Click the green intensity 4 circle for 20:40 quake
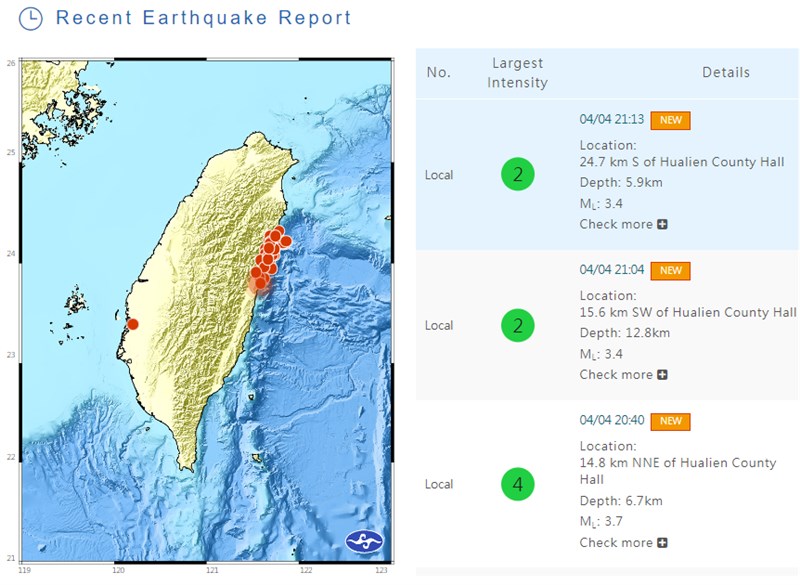800x585 pixels. pyautogui.click(x=517, y=484)
